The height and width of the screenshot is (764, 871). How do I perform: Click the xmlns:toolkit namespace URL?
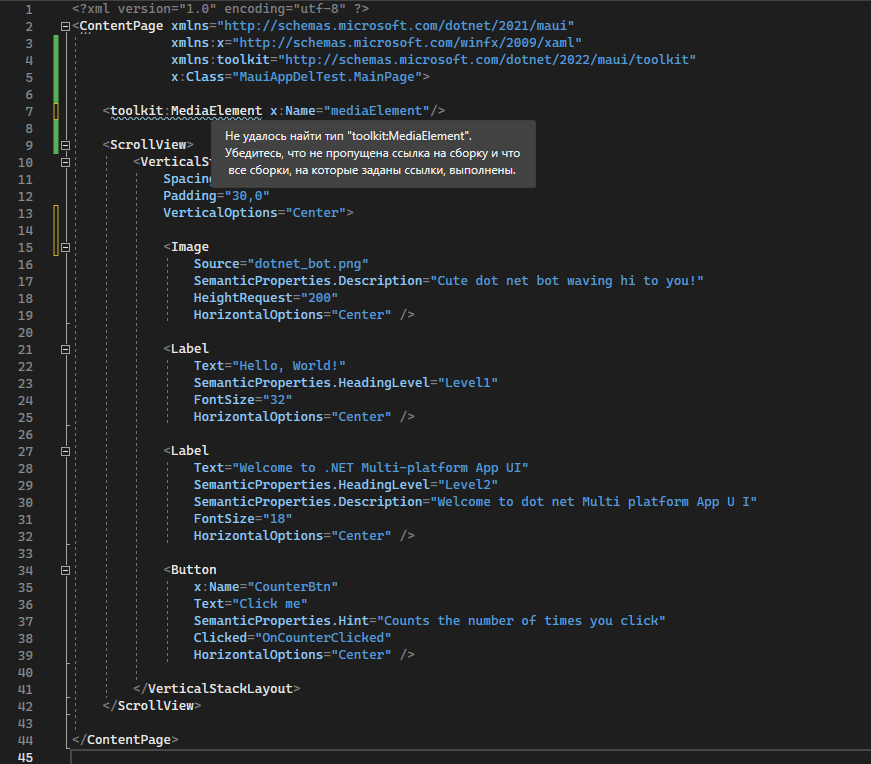(487, 59)
